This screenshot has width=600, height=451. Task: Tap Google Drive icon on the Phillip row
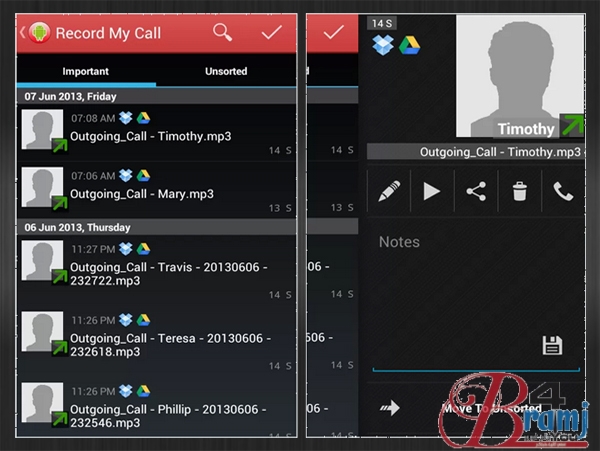pyautogui.click(x=143, y=391)
